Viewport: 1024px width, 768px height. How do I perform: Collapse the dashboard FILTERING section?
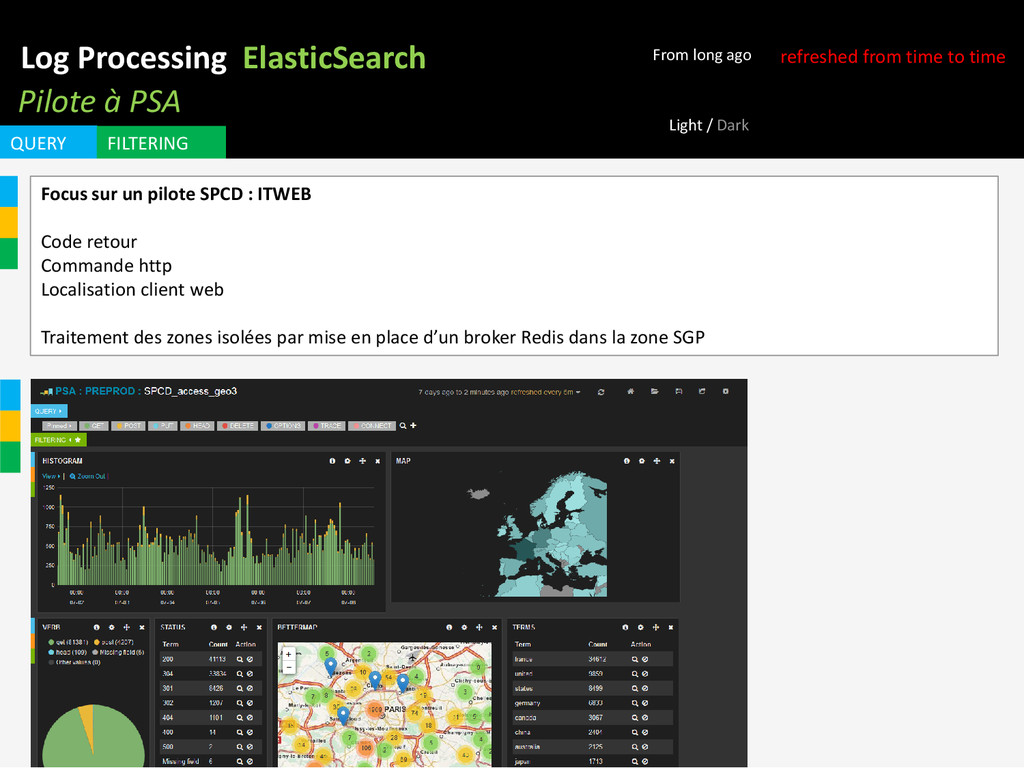pos(58,440)
